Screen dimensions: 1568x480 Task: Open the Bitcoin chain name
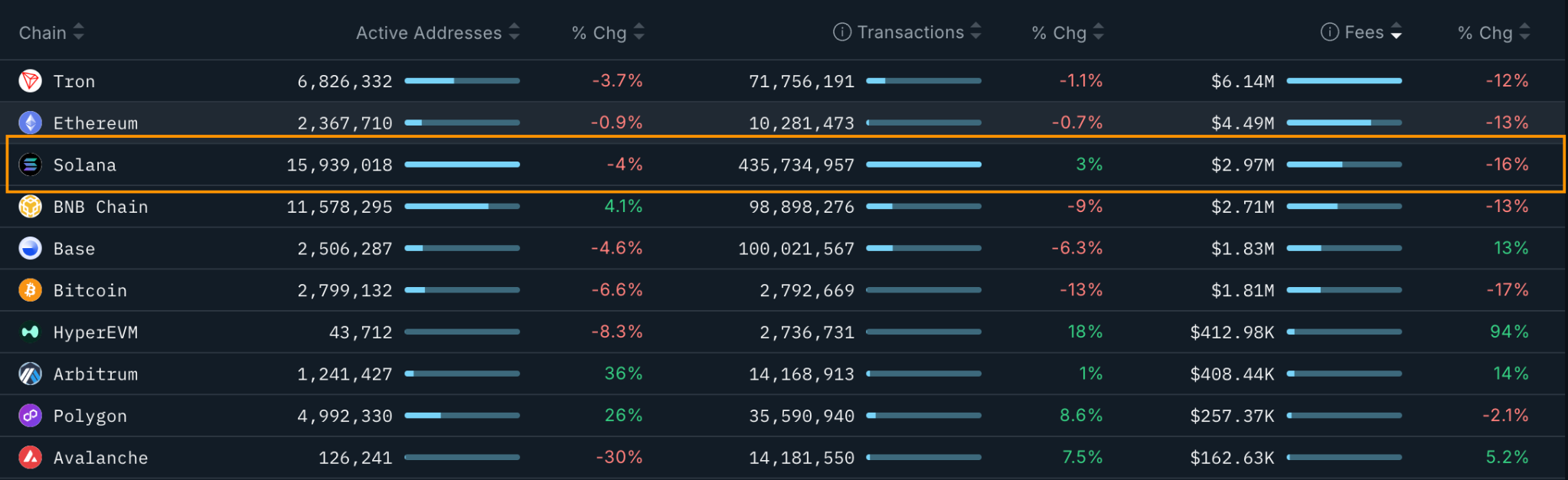coord(90,291)
